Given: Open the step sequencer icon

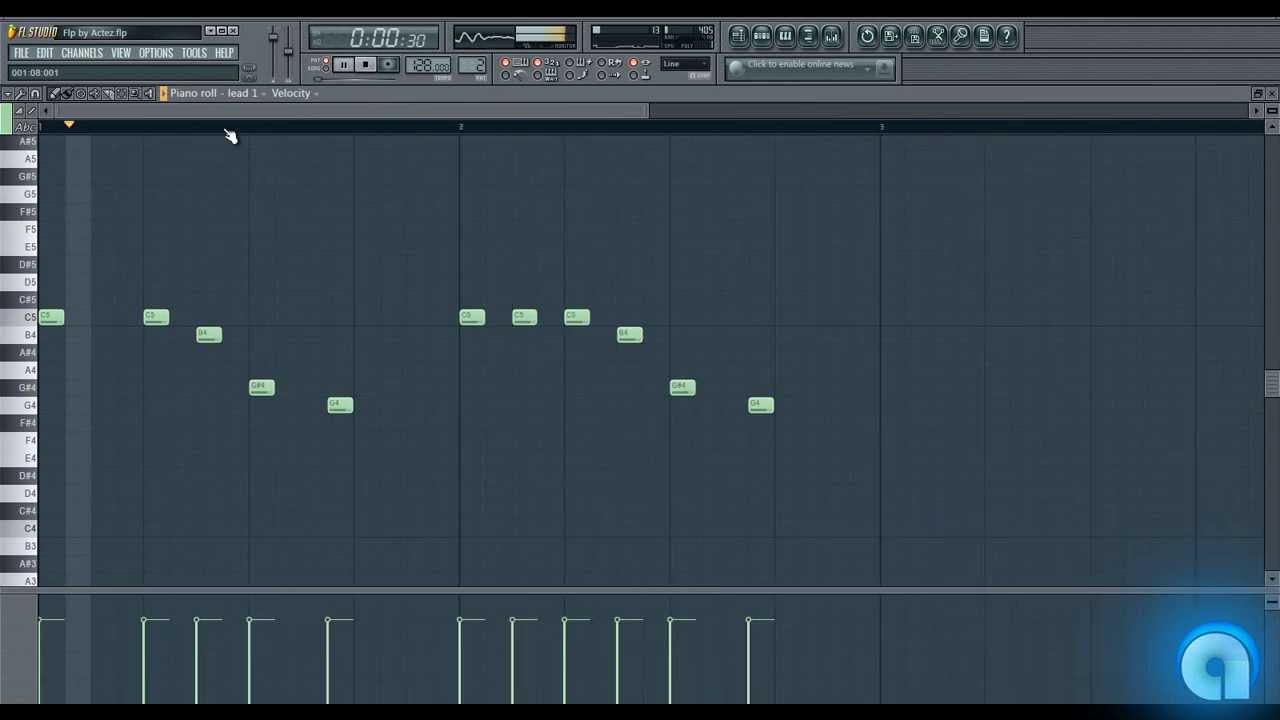Looking at the screenshot, I should pyautogui.click(x=761, y=36).
